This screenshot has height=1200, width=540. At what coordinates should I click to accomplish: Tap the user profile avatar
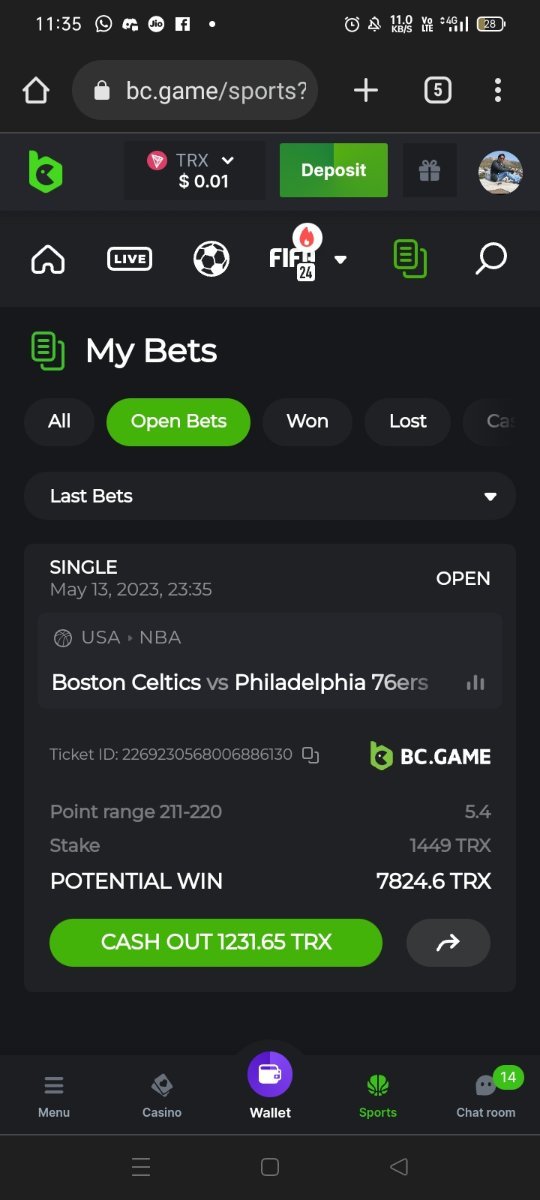pos(500,172)
